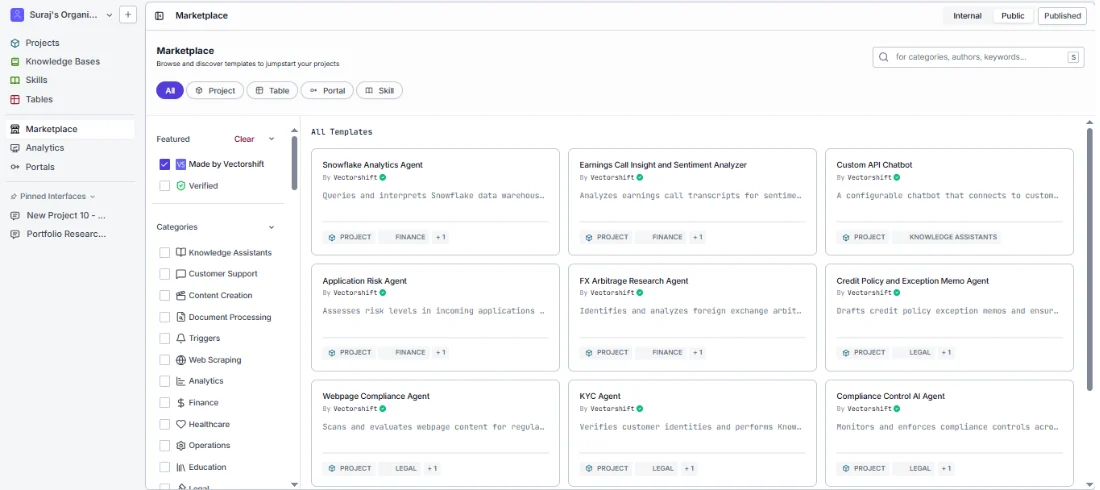
Task: Uncheck the Made by Vectorshift checkbox
Action: (165, 164)
